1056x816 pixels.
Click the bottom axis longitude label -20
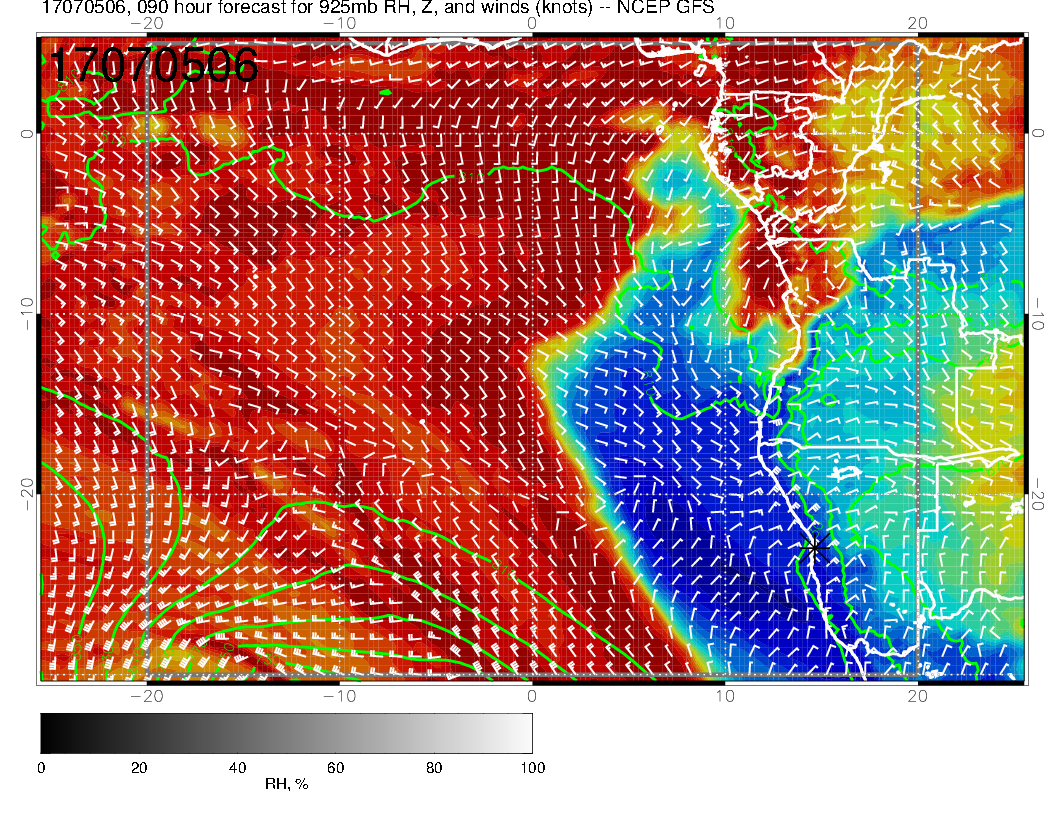147,696
